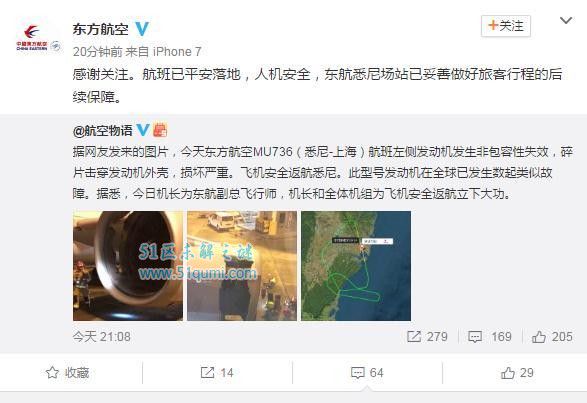This screenshot has height=403, width=587.
Task: Click the star 收藏 favorite icon
Action: point(52,373)
